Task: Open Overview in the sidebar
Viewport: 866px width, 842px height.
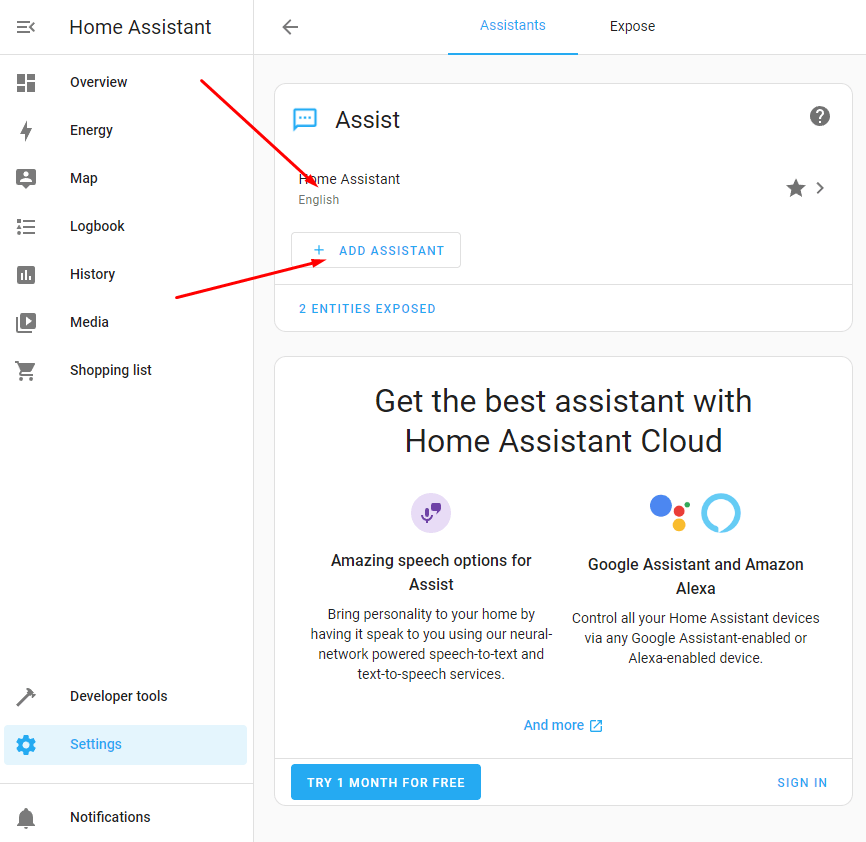Action: (x=125, y=83)
